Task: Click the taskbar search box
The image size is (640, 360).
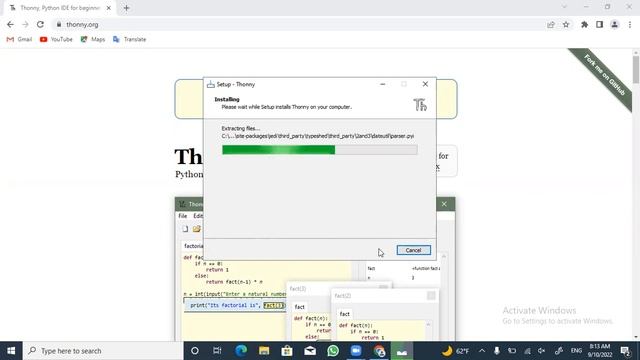Action: (102, 351)
